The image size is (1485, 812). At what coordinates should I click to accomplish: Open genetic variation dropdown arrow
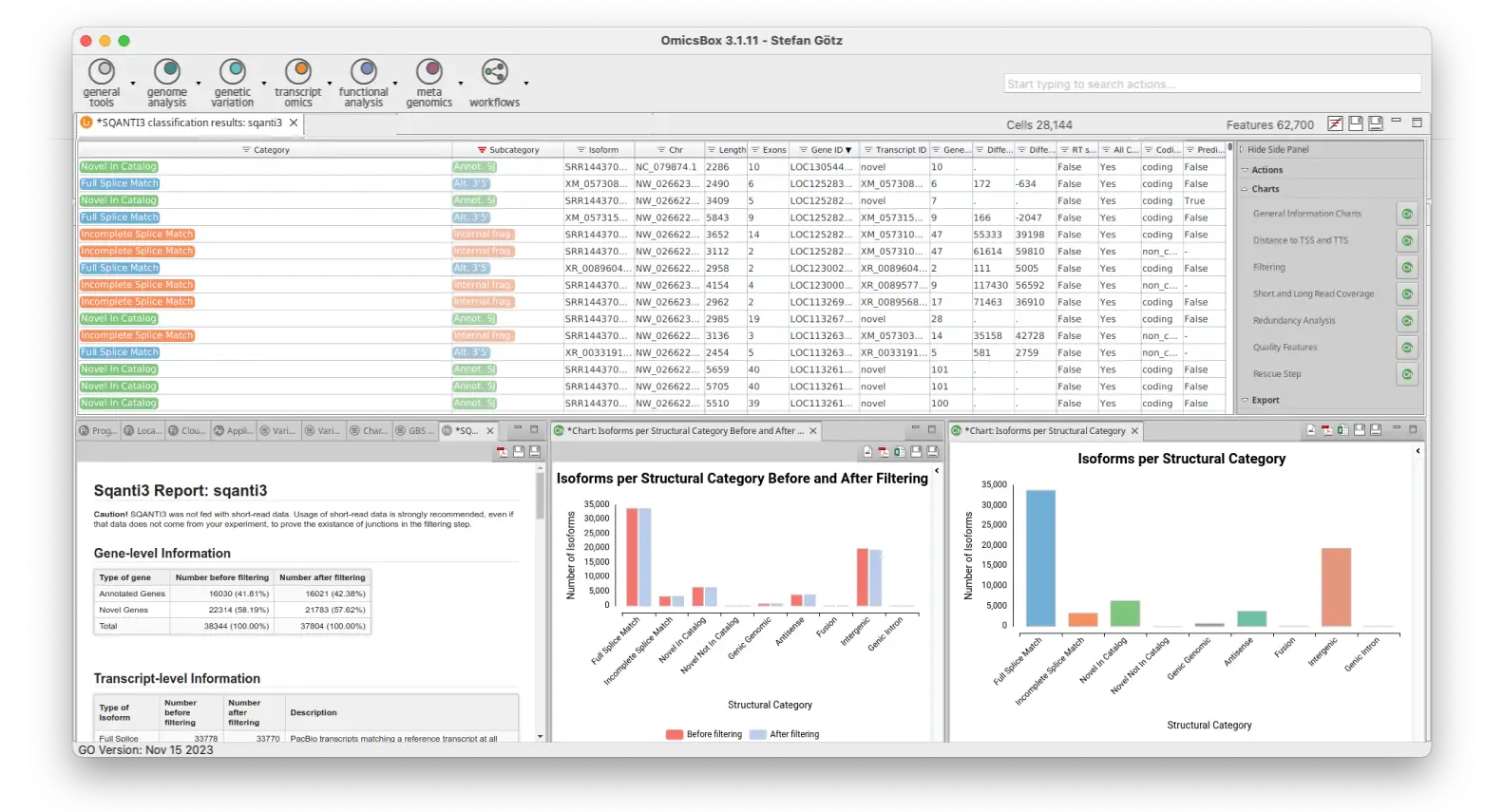coord(263,84)
